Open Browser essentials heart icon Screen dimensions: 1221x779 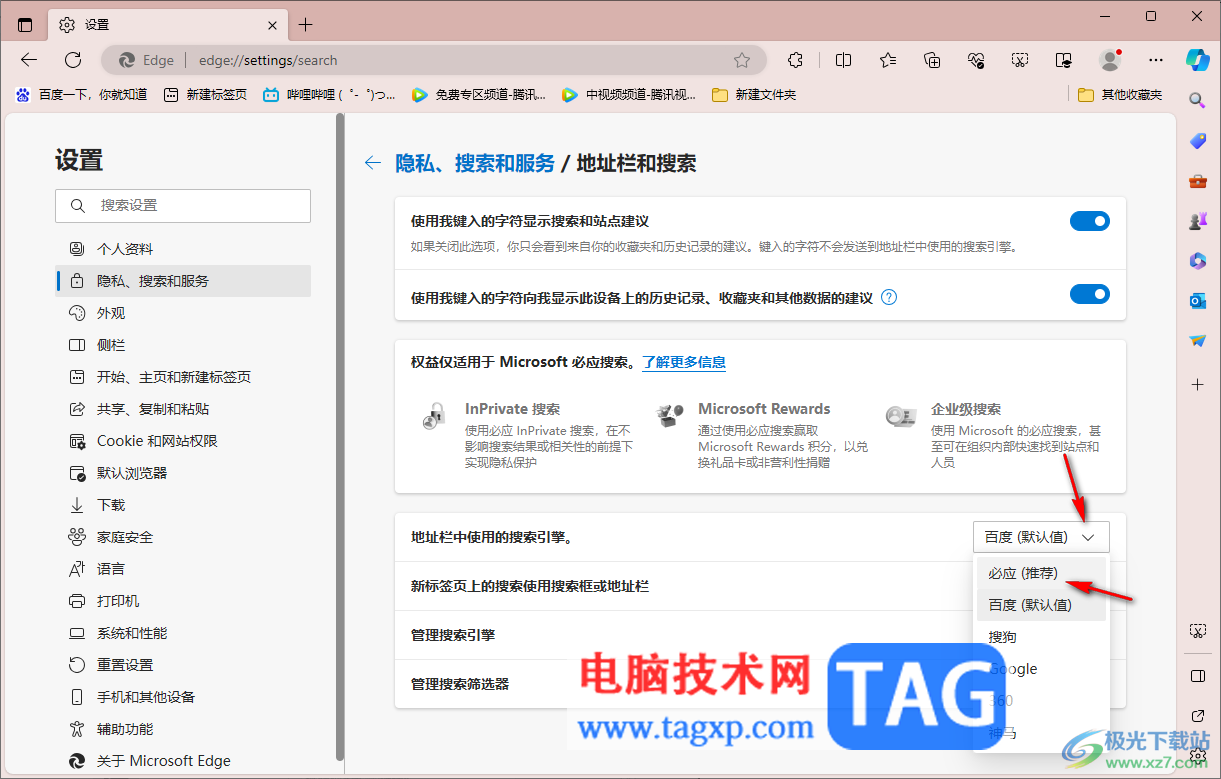[976, 60]
